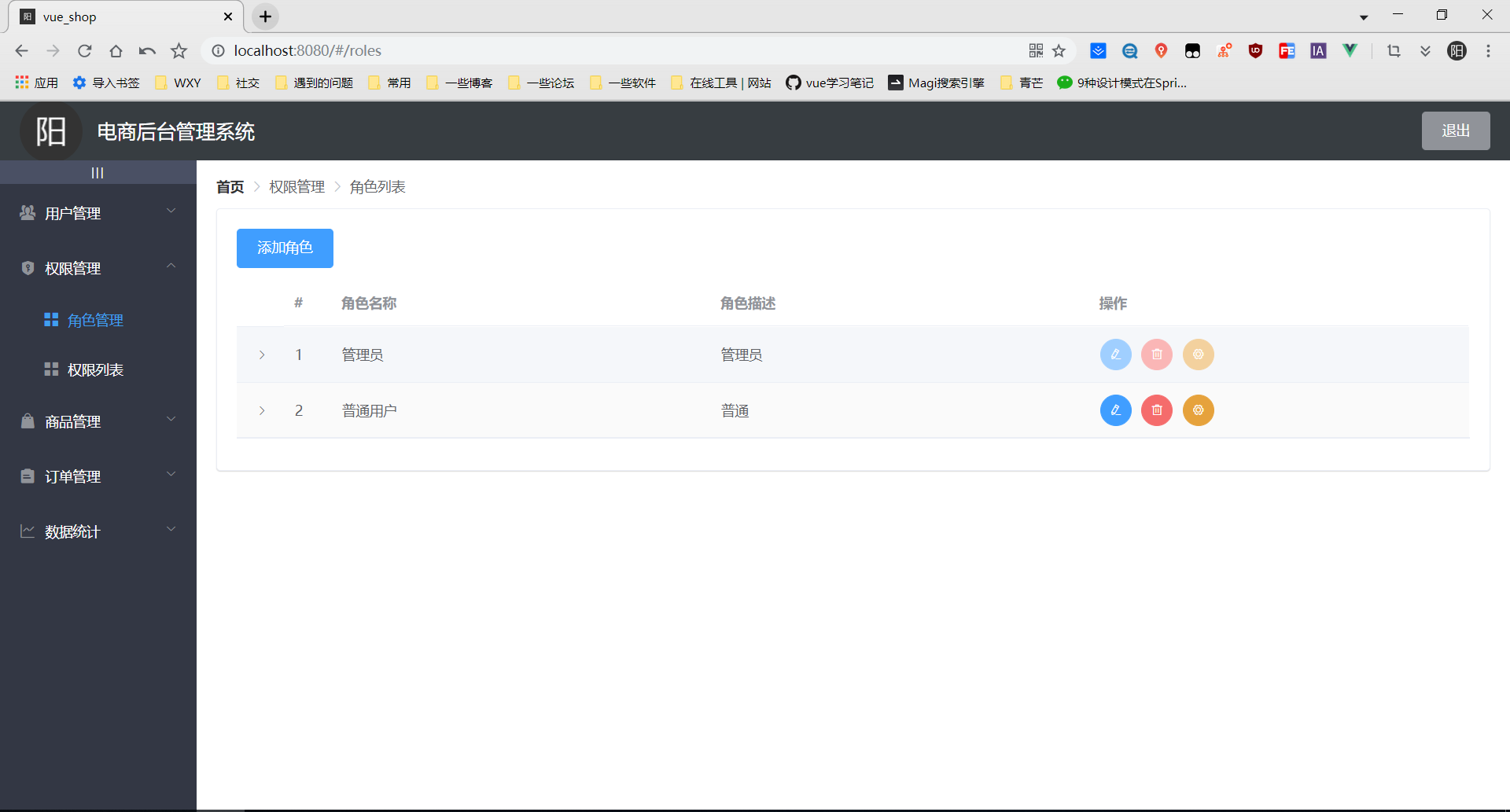Expand the 商品管理 sidebar menu

(98, 421)
